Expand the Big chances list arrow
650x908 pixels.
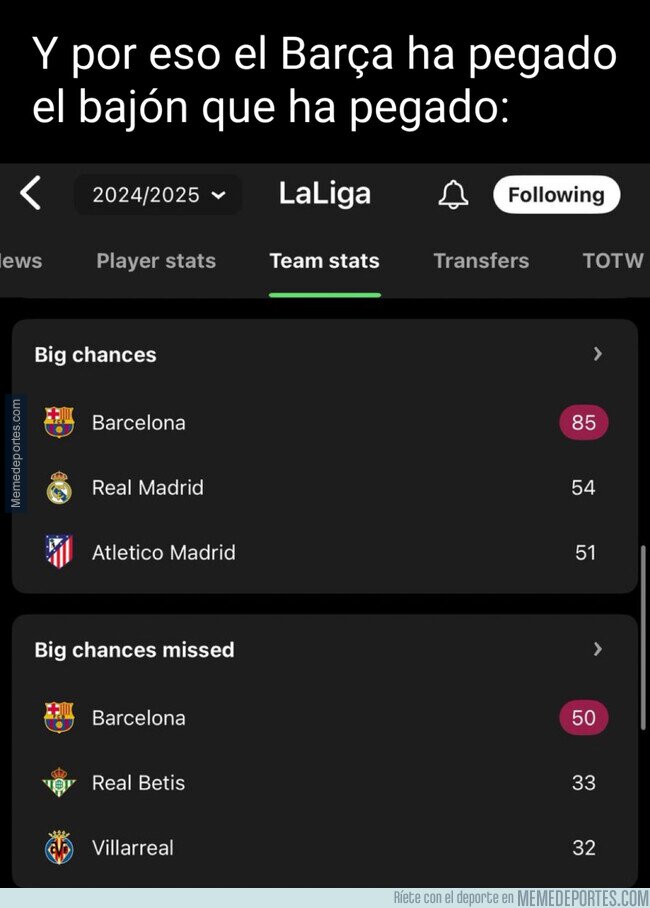point(598,354)
